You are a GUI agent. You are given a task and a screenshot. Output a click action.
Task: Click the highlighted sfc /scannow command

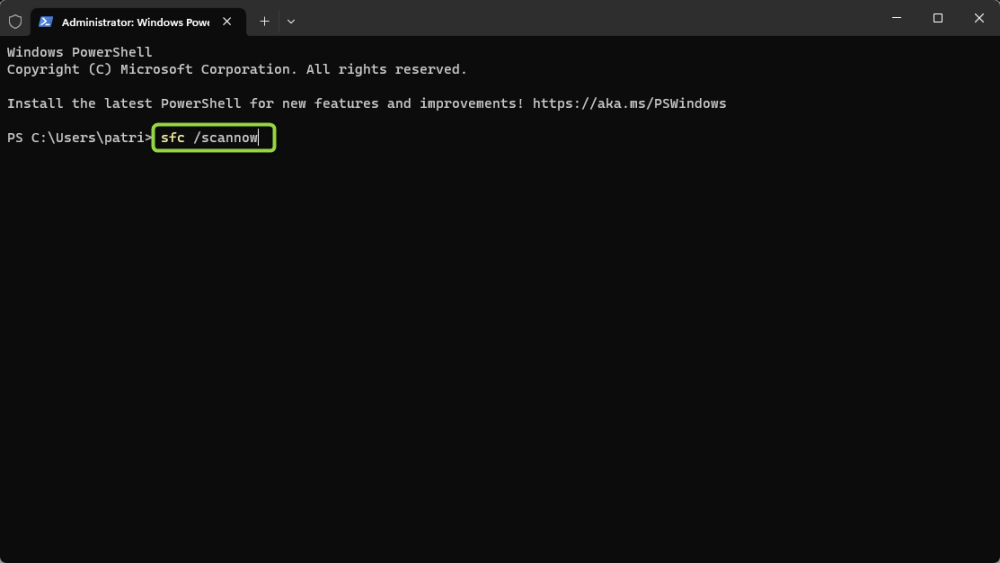[x=214, y=137]
